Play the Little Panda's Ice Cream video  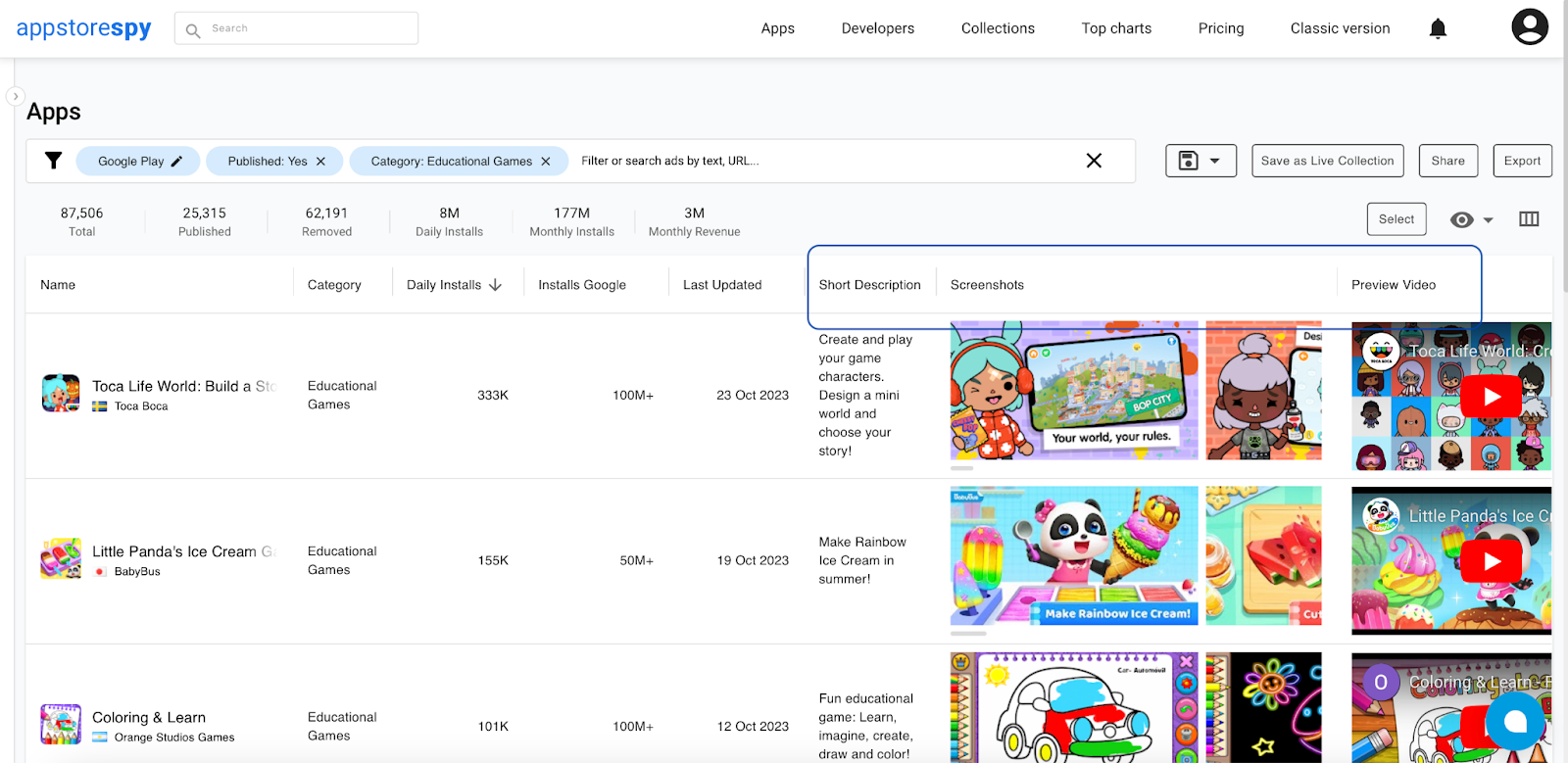[1491, 561]
